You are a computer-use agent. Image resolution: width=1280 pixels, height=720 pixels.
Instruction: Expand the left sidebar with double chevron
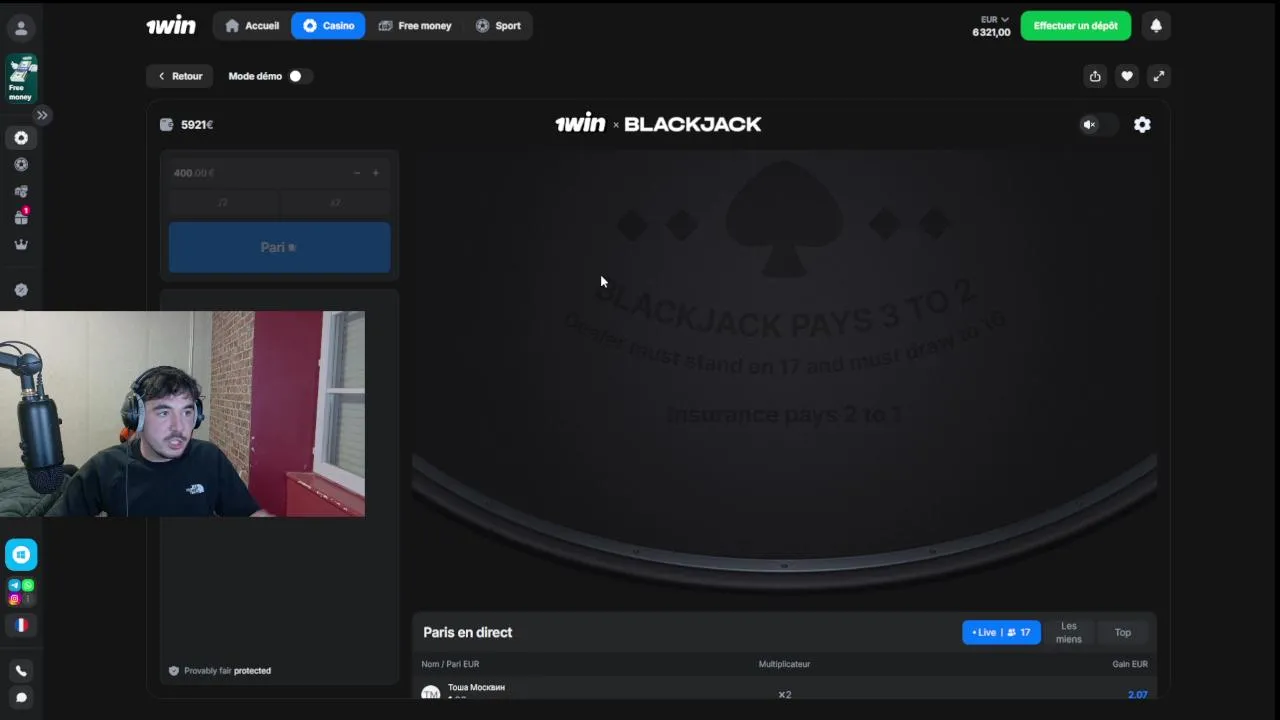tap(42, 115)
